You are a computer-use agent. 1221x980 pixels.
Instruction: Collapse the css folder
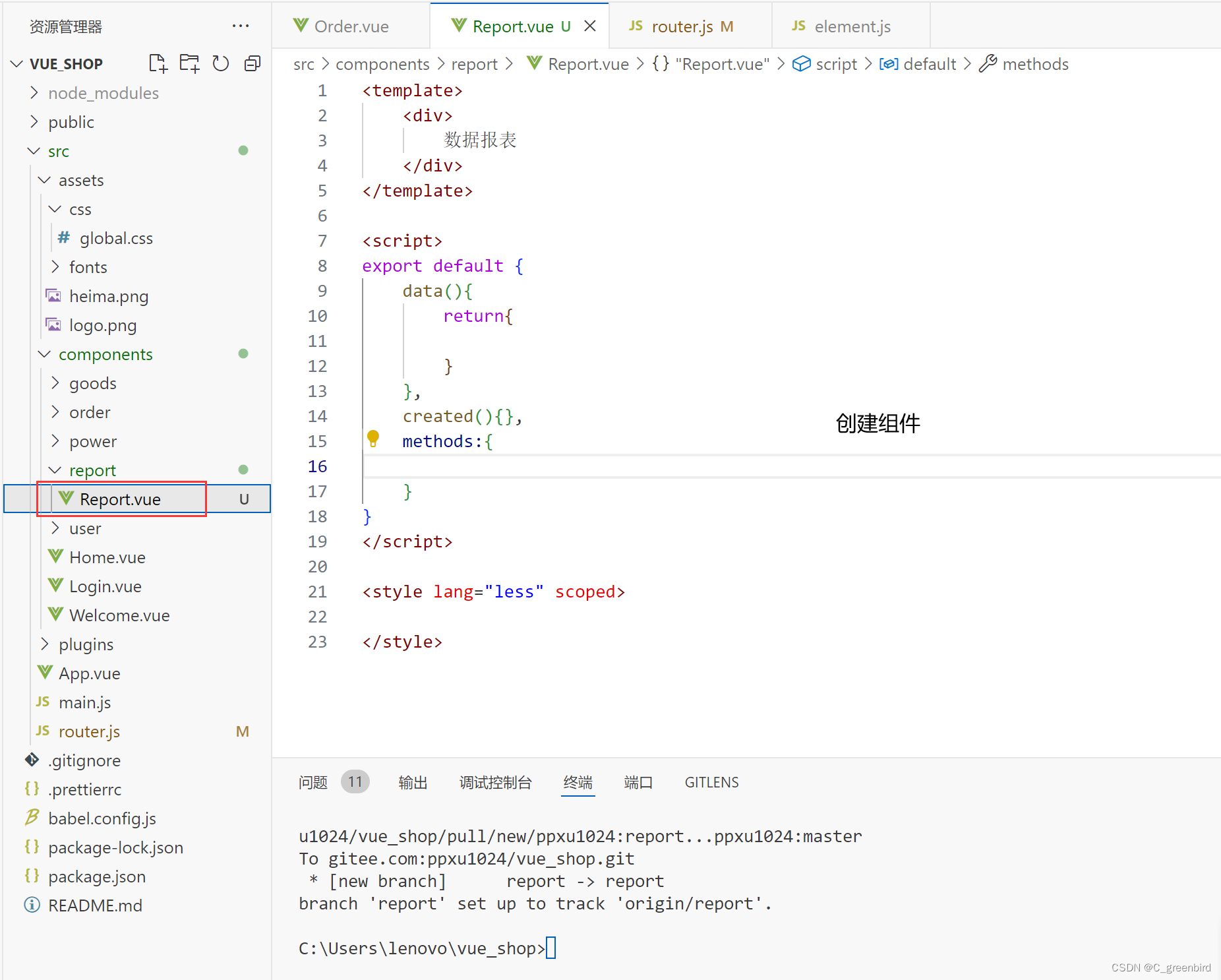pyautogui.click(x=55, y=208)
